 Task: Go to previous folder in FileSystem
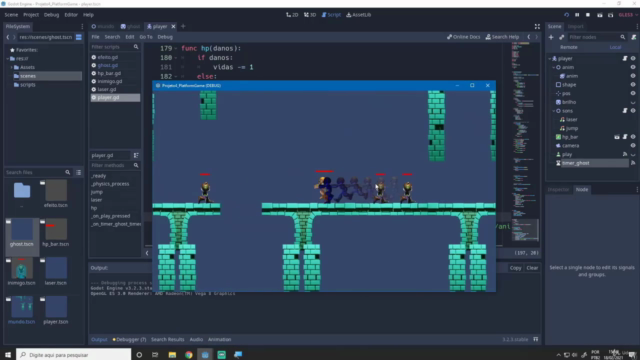click(x=8, y=37)
